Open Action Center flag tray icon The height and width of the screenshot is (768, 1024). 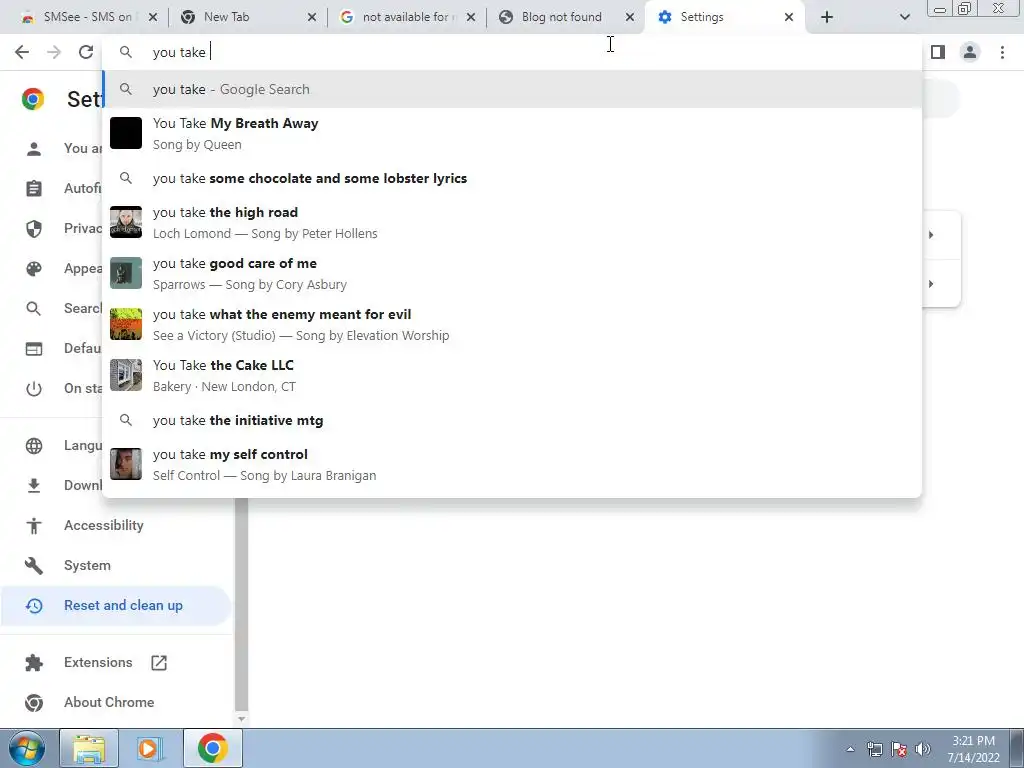coord(899,749)
